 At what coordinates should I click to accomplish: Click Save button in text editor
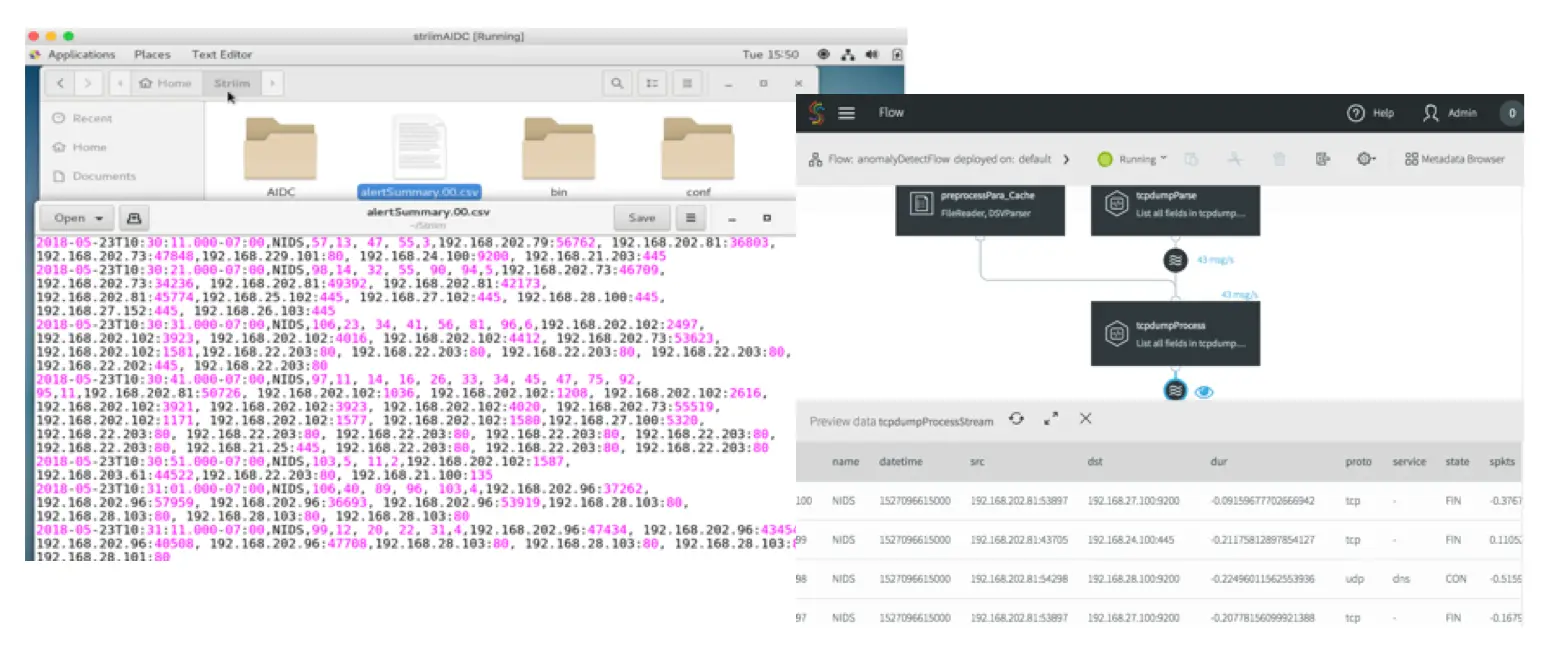(641, 218)
